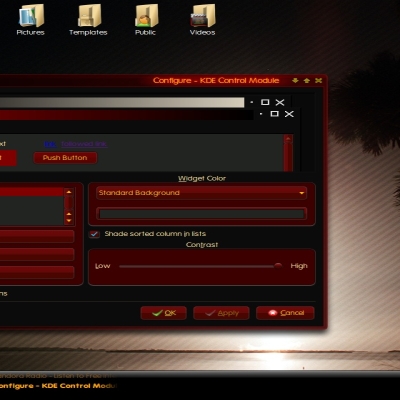Open the Standard Background widget color dropdown
Viewport: 400px width, 400px height.
[202, 193]
